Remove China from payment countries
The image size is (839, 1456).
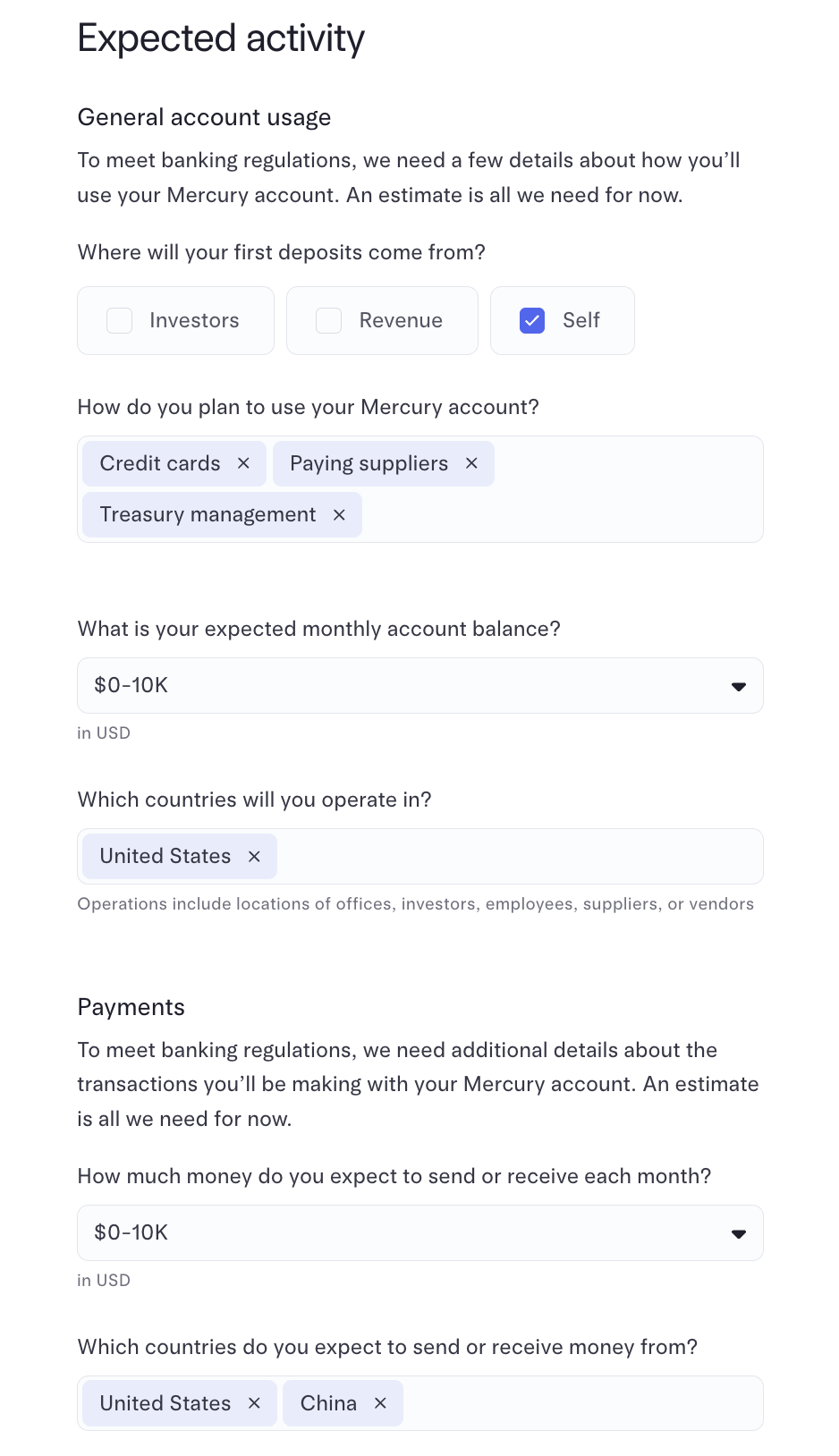tap(380, 1403)
